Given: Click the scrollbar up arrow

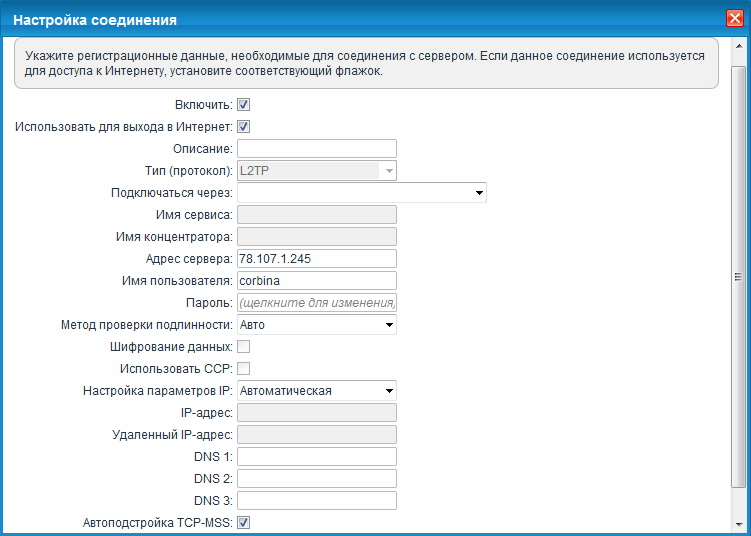Looking at the screenshot, I should (x=739, y=46).
